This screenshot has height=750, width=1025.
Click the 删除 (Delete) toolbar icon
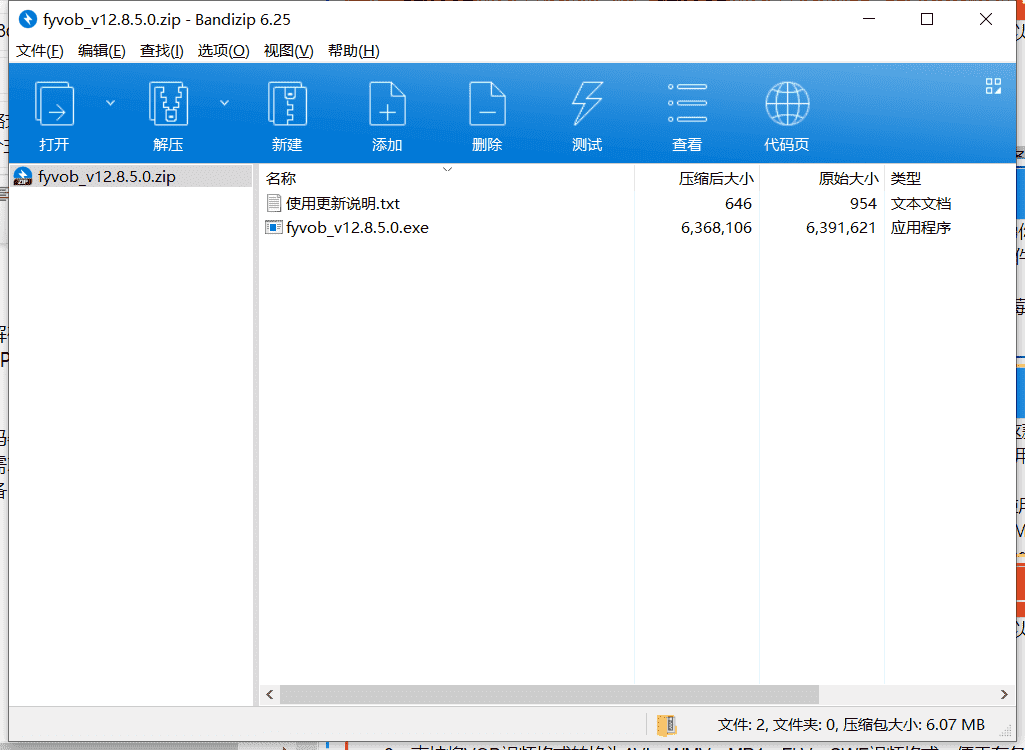[487, 103]
